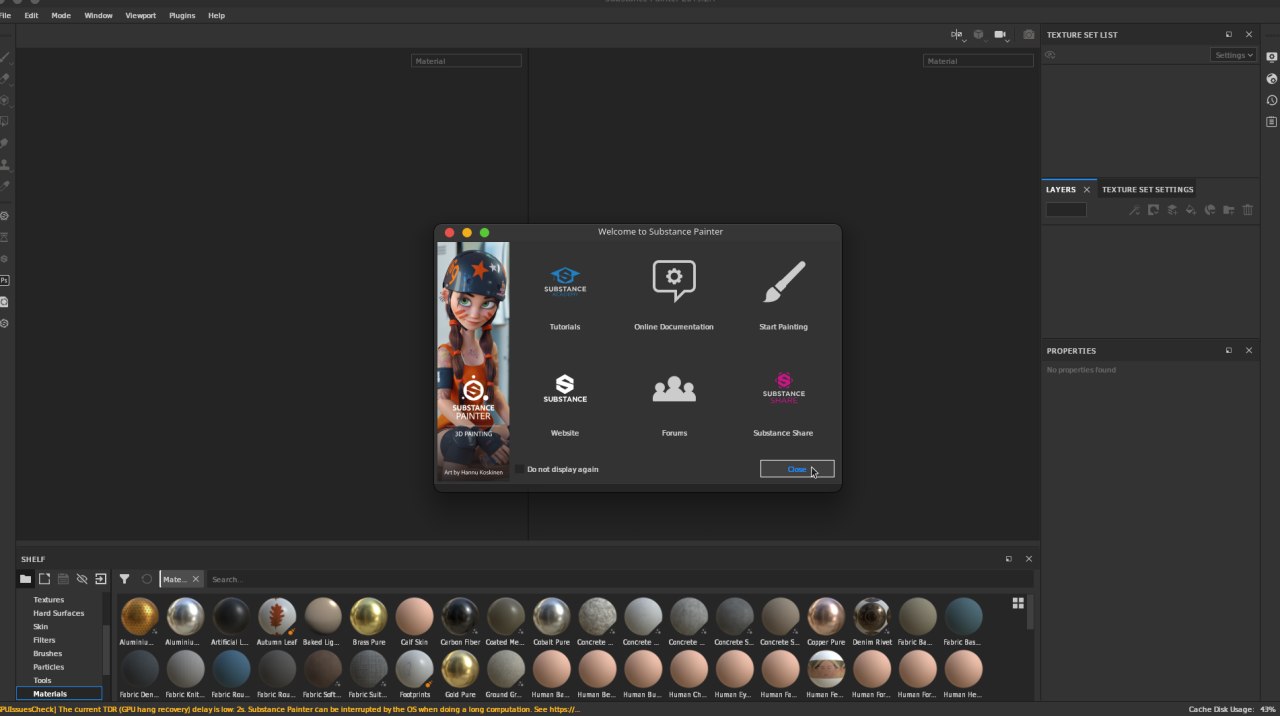Select the Brushes category in the Shelf
Screen dimensions: 1280x716
click(47, 653)
